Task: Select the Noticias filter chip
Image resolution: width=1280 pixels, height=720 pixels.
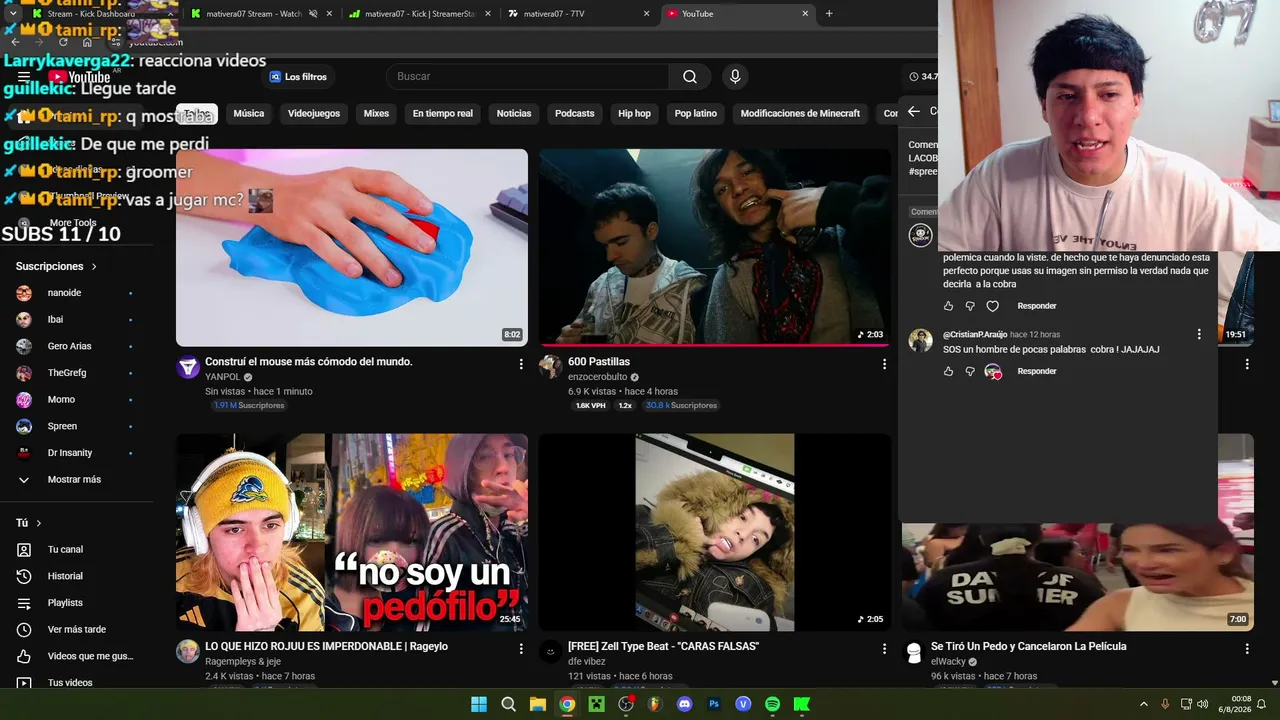Action: 514,114
